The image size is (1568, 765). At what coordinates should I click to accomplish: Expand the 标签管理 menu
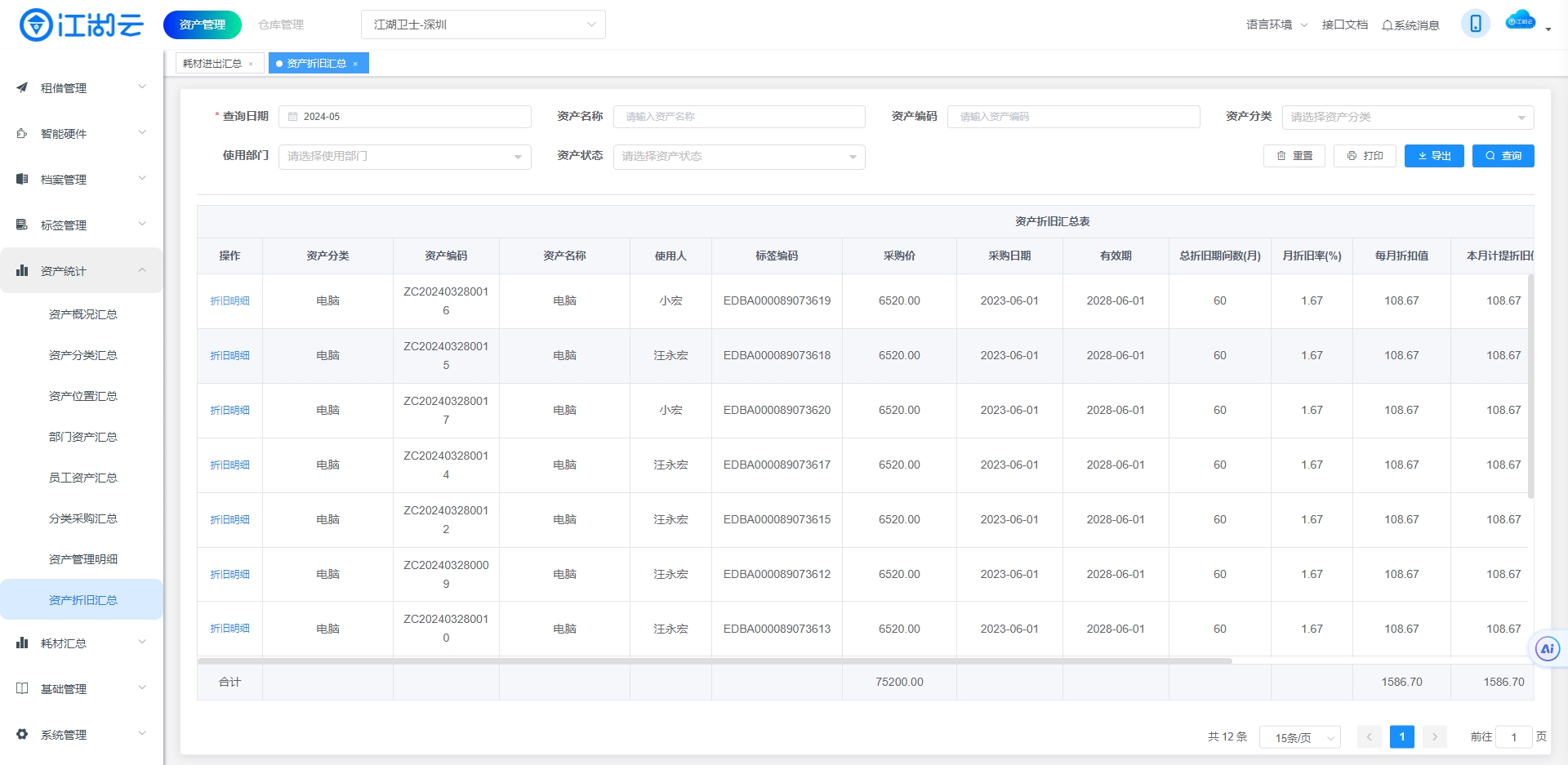pos(142,224)
